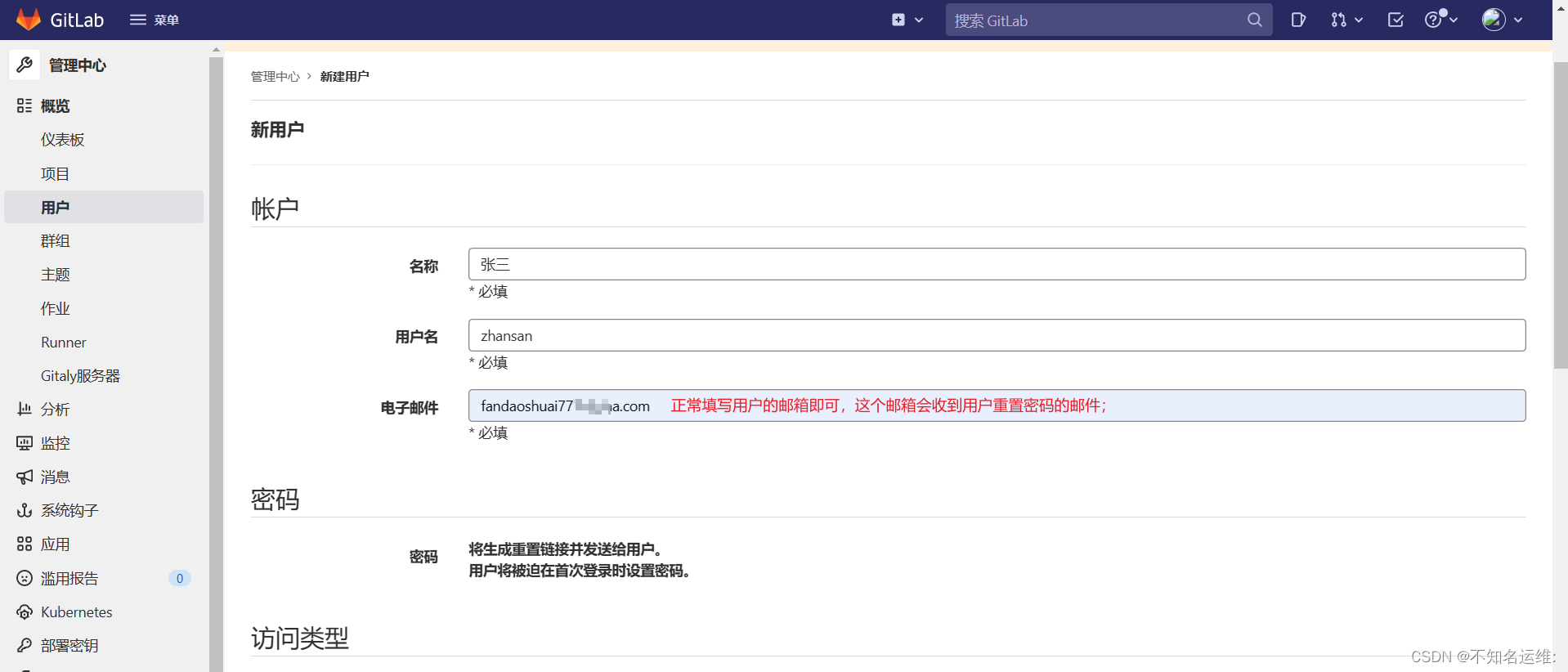Open Kubernetes sidebar item

tap(77, 612)
